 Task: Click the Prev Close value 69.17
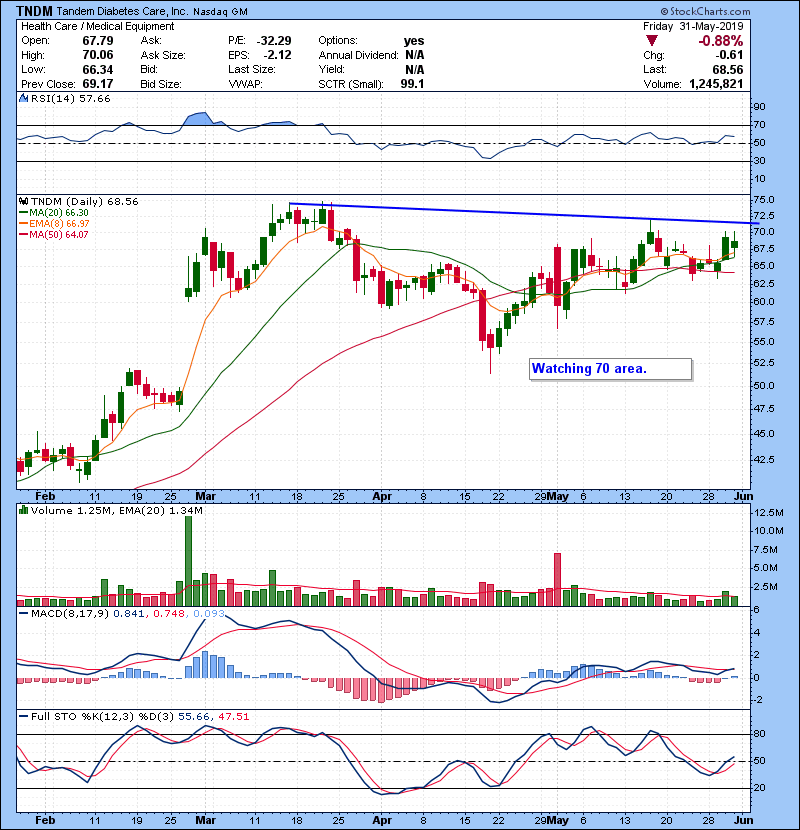click(x=97, y=84)
